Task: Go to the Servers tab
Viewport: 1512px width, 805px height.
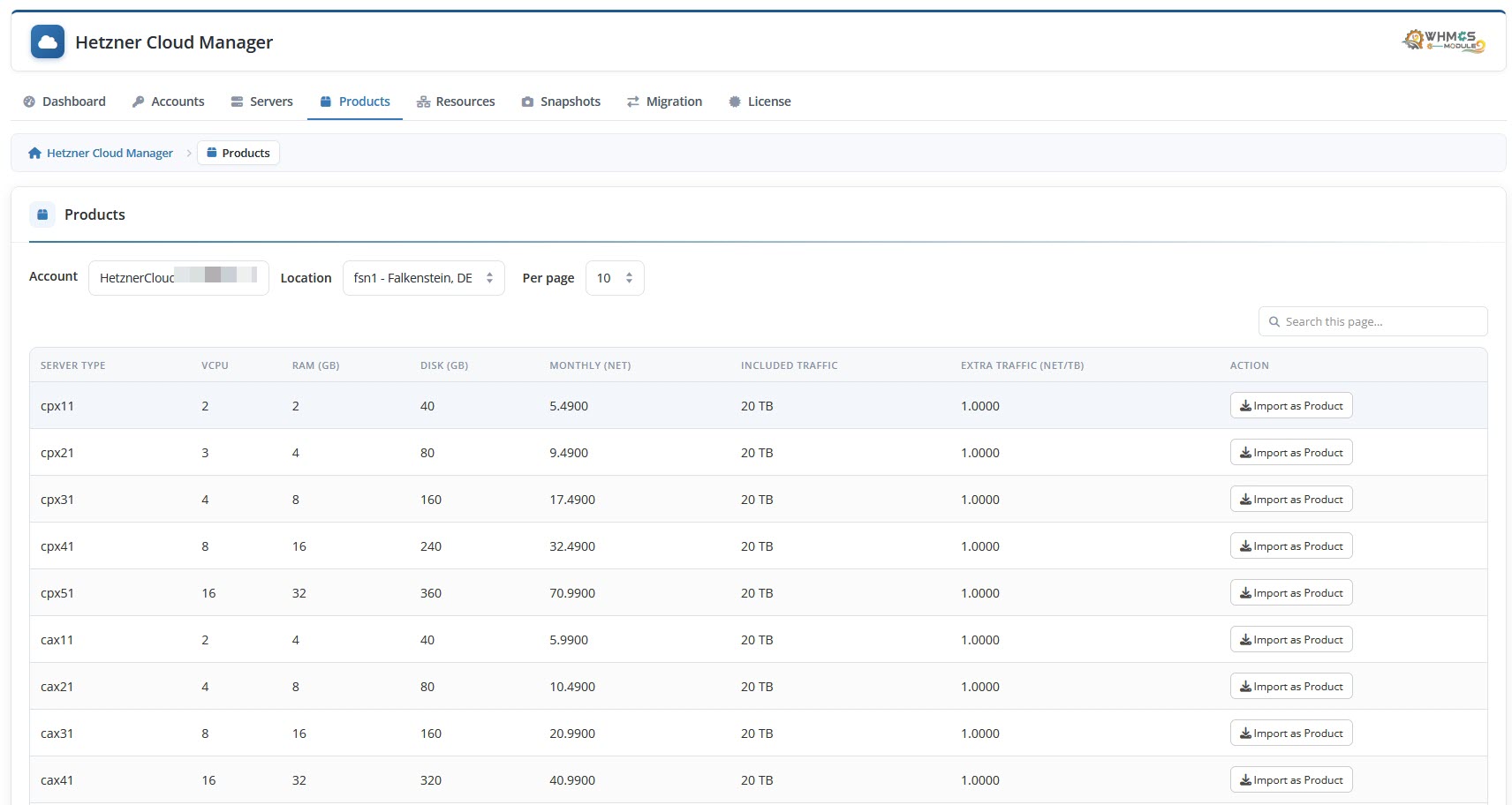Action: pos(261,102)
